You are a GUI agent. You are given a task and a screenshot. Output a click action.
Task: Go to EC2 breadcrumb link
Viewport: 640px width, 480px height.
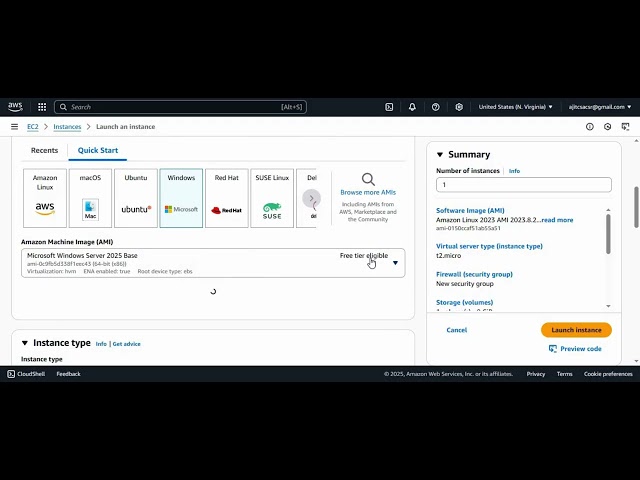(x=33, y=127)
